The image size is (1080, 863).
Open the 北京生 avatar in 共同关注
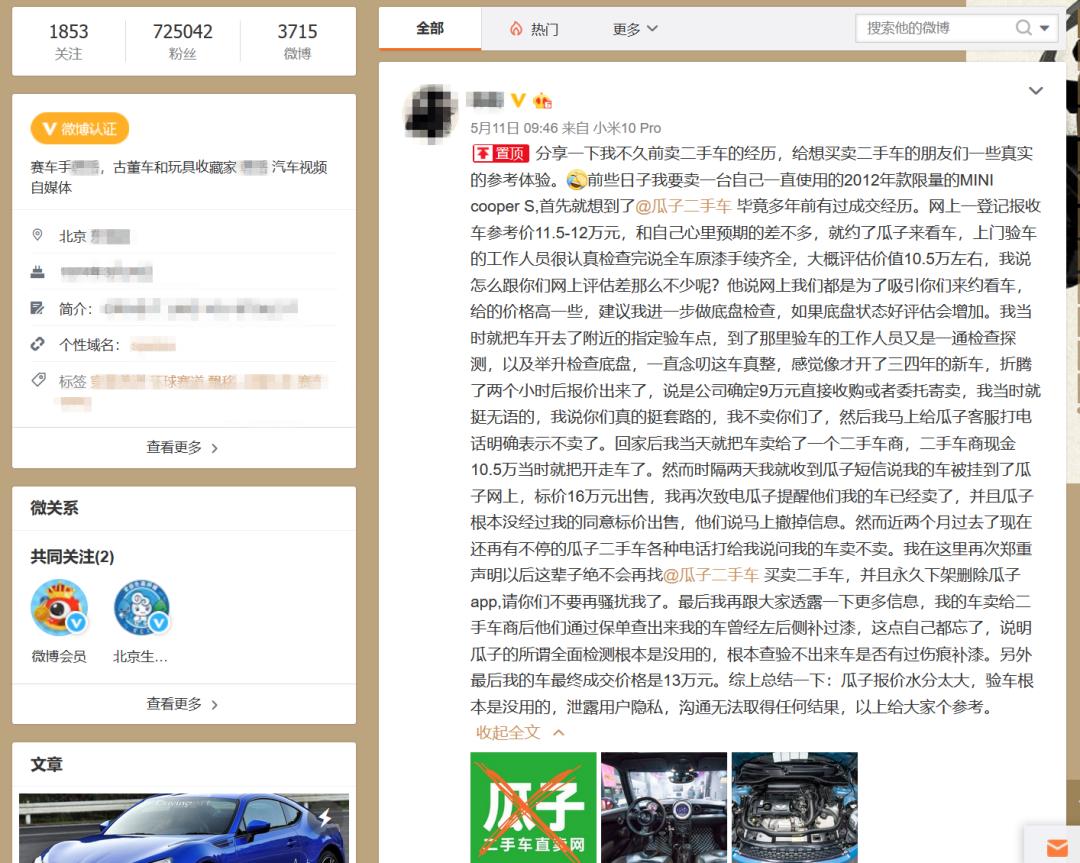point(142,607)
